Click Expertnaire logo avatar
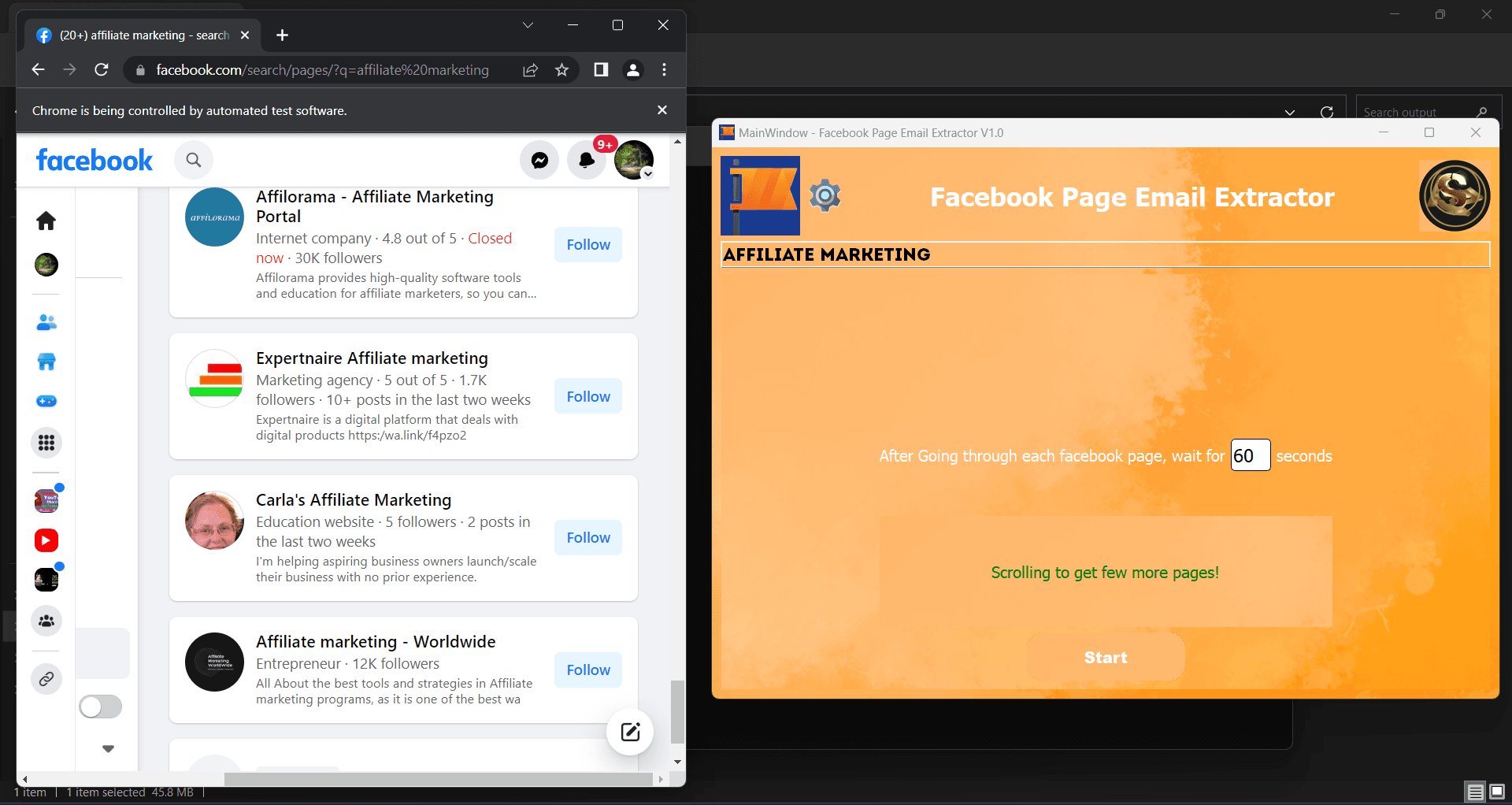The height and width of the screenshot is (805, 1512). pos(214,378)
